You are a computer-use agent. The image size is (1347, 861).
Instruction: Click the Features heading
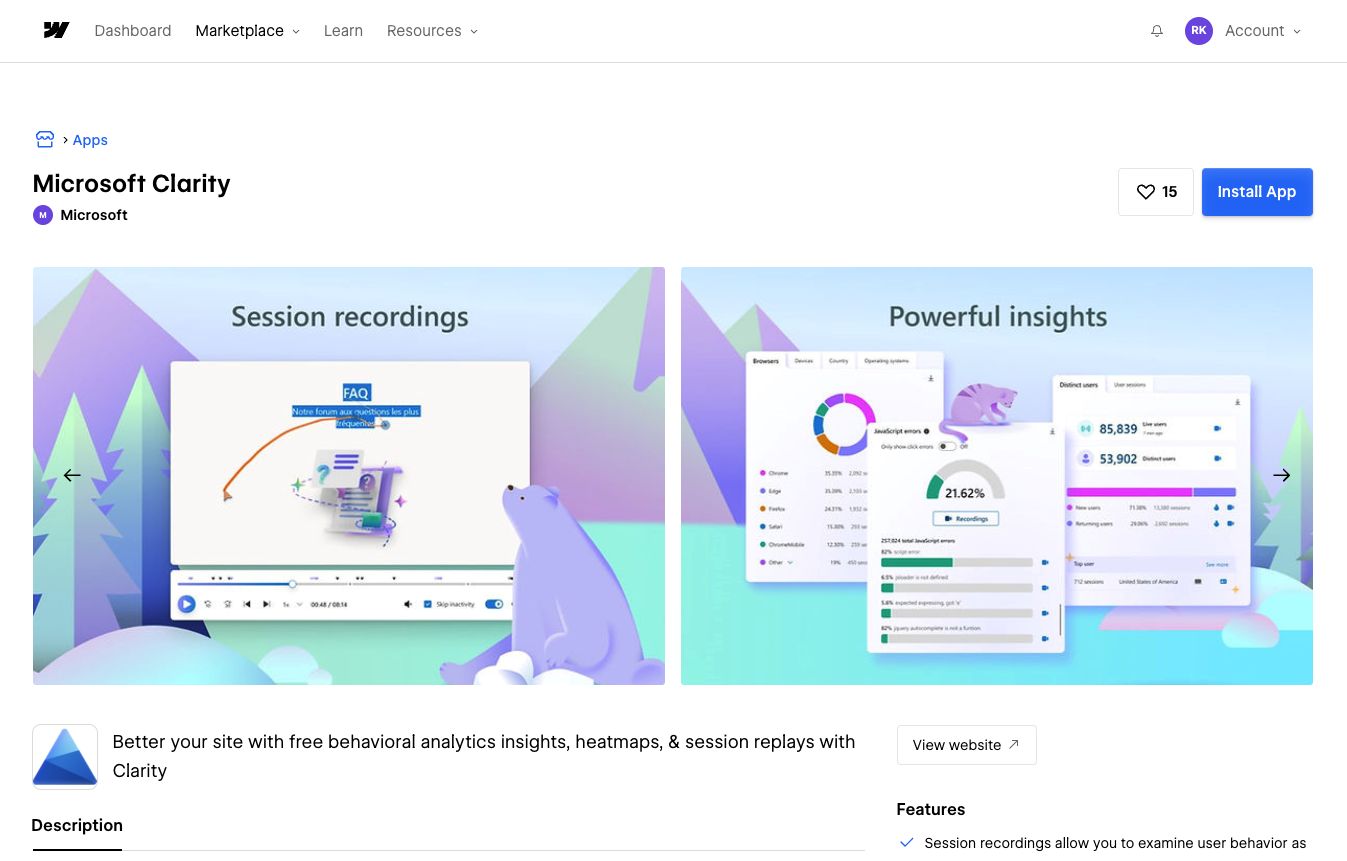(x=931, y=810)
